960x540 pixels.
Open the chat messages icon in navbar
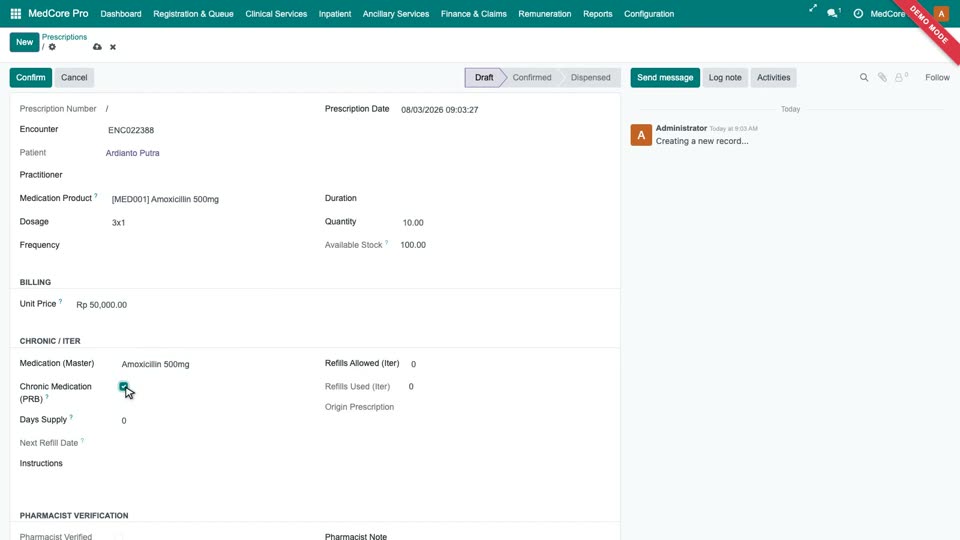pyautogui.click(x=833, y=13)
